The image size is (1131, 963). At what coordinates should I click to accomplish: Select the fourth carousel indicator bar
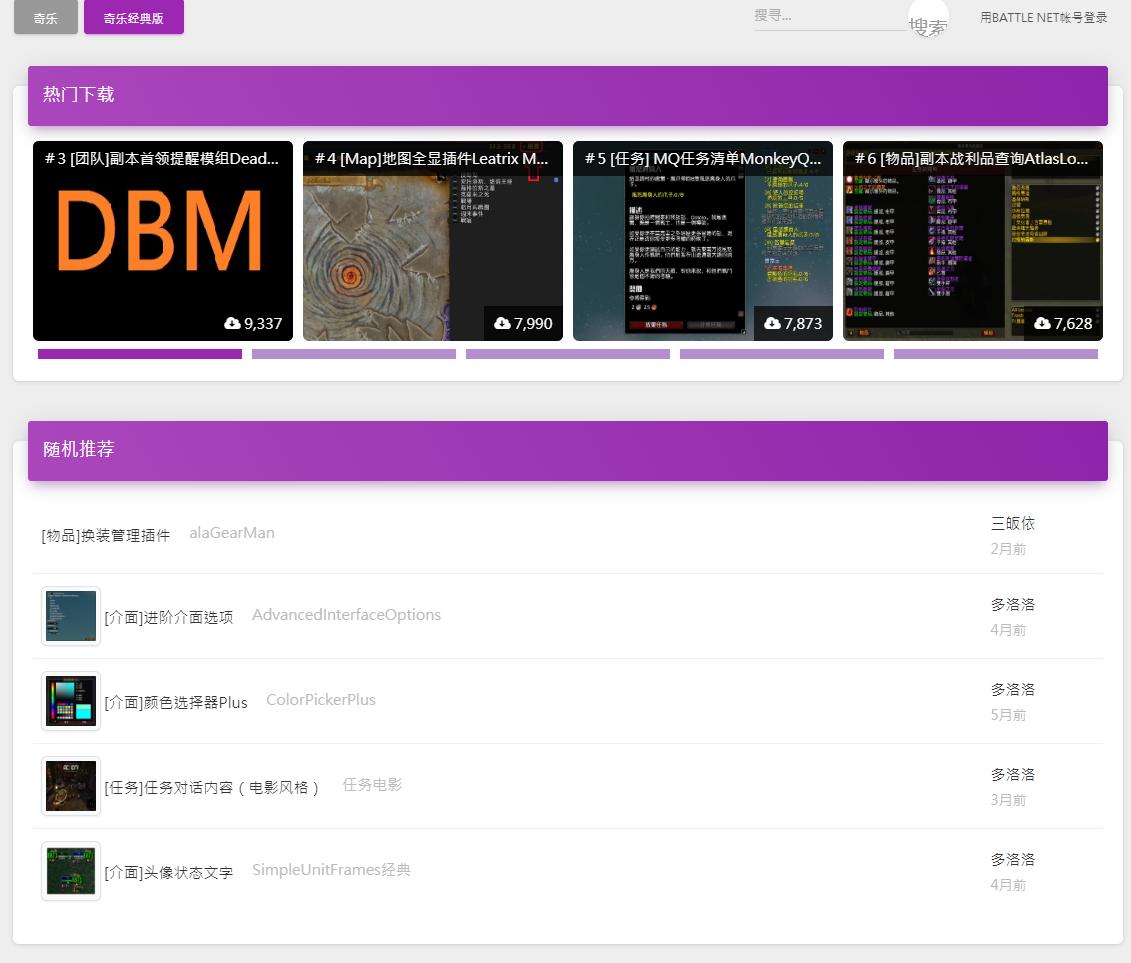(782, 354)
